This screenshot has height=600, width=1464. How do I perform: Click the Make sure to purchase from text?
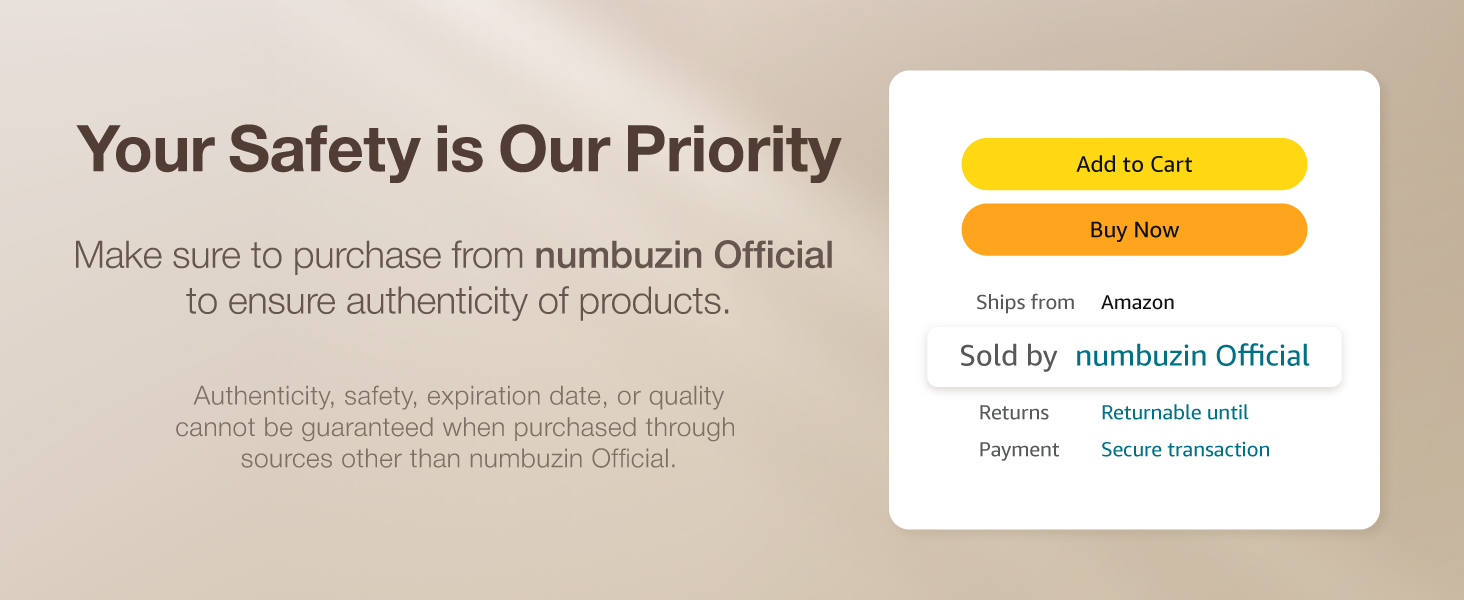click(x=300, y=255)
